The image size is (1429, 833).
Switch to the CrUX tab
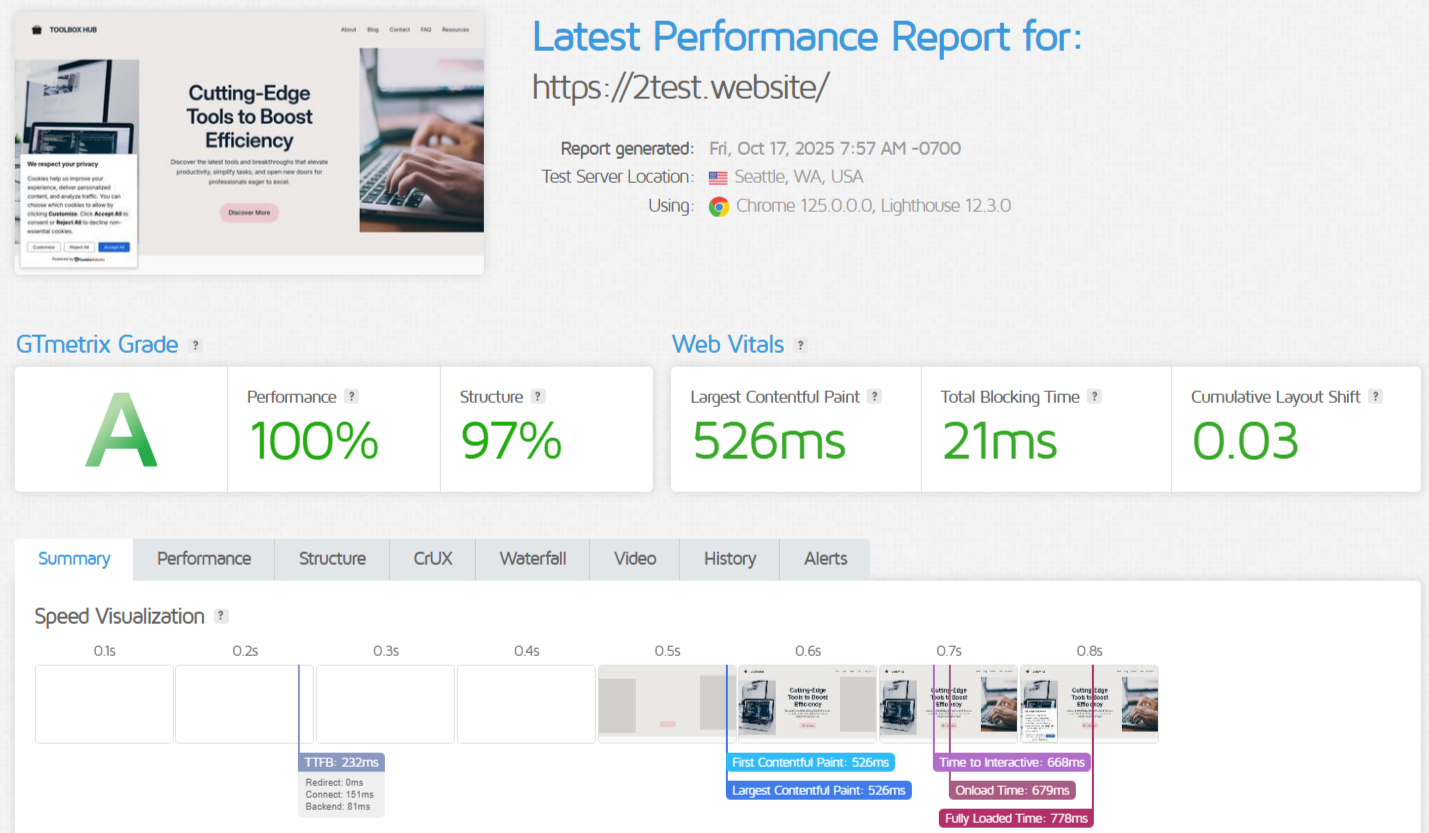click(x=433, y=559)
